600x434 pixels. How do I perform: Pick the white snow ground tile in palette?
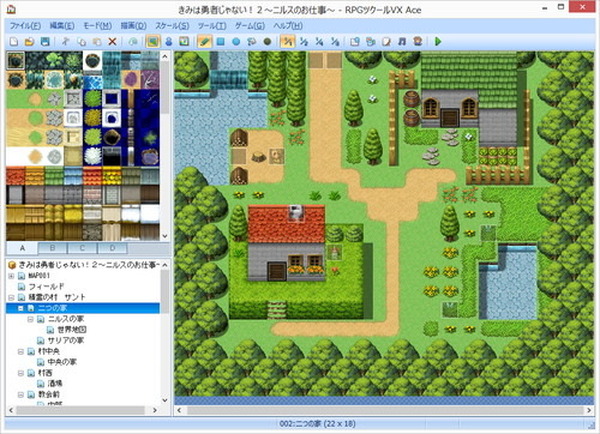[x=15, y=157]
